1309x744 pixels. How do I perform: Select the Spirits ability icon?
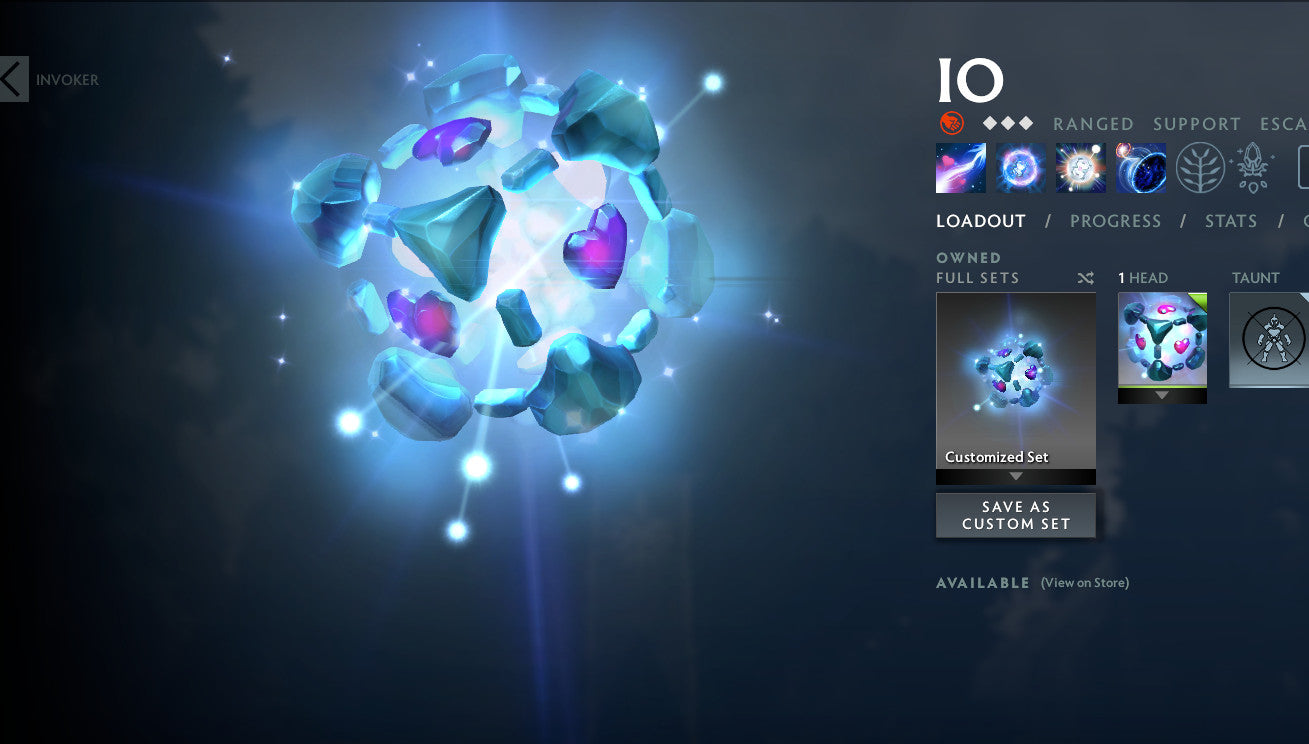click(x=1021, y=168)
